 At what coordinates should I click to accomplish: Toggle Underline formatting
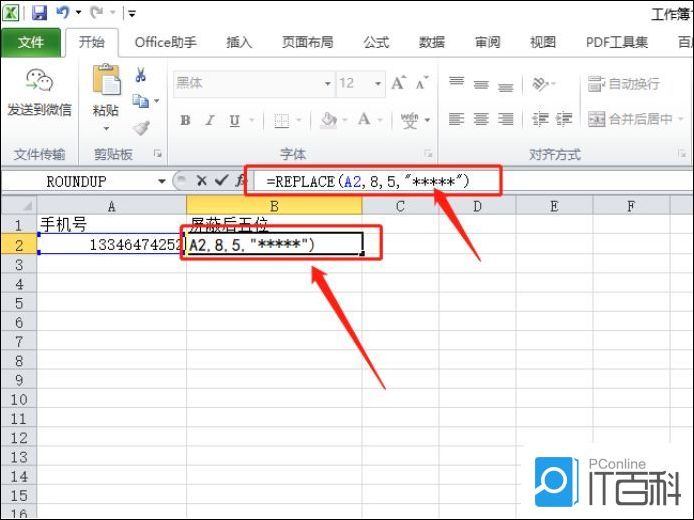pos(234,120)
